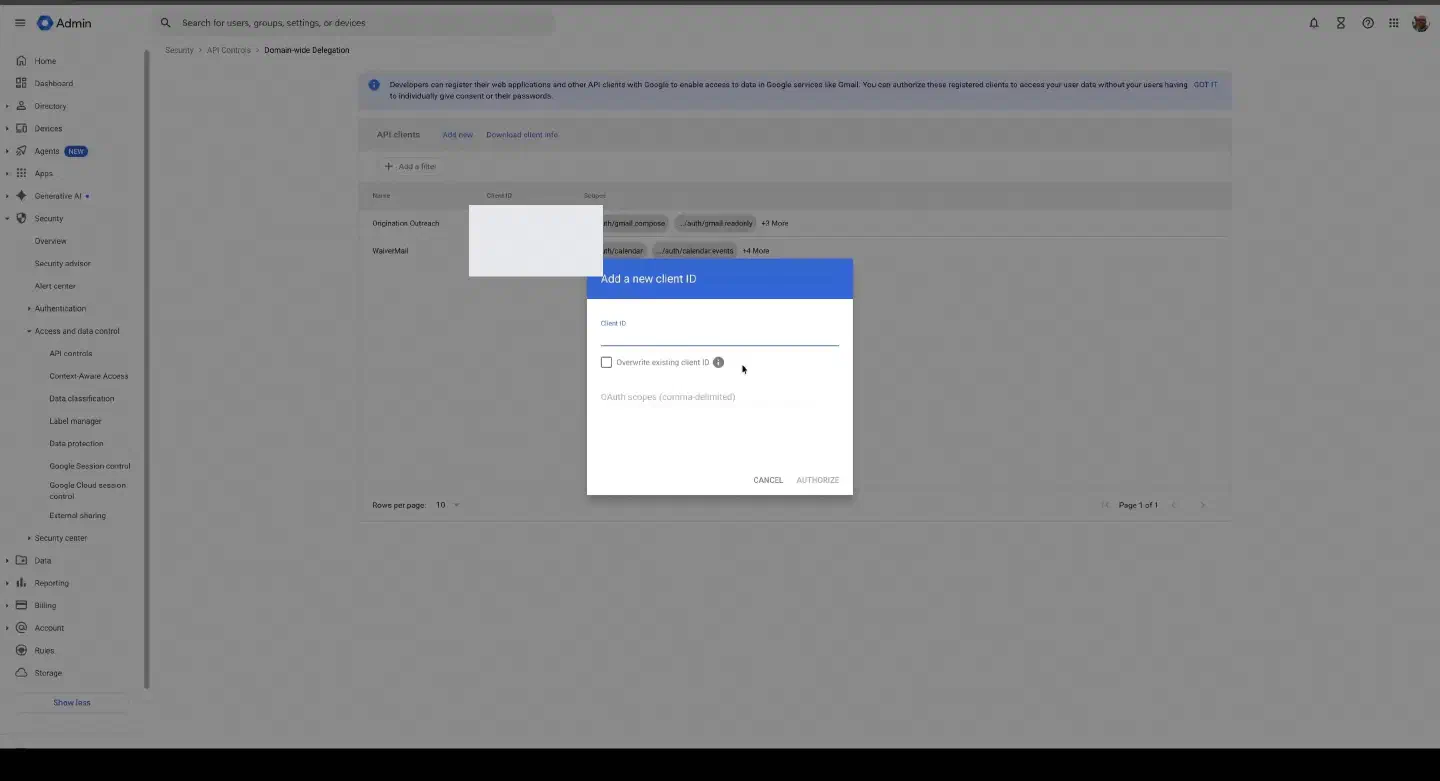Open the Rows per page dropdown

447,505
